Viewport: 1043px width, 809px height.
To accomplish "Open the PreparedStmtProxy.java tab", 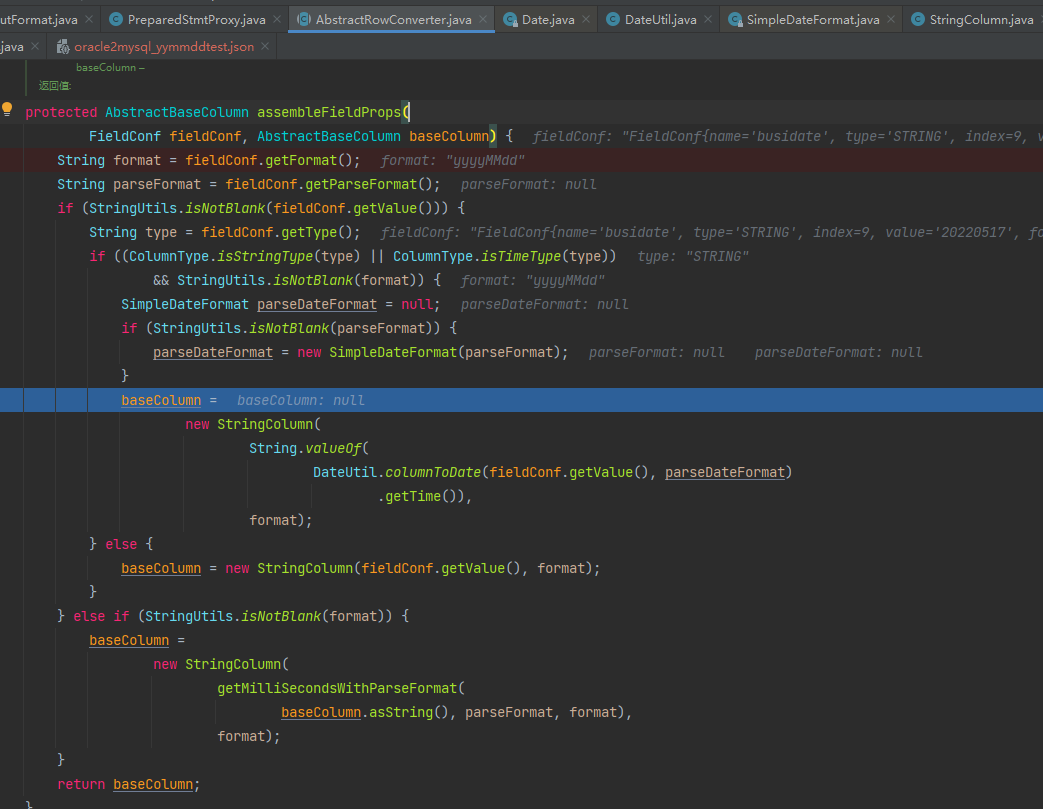I will pyautogui.click(x=196, y=20).
